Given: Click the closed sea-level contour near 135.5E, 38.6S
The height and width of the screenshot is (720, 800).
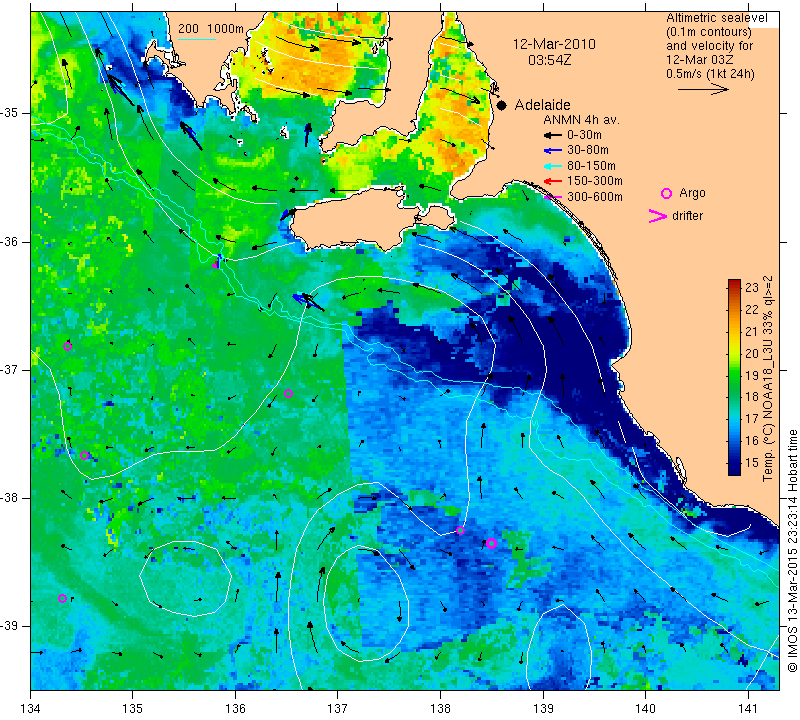Looking at the screenshot, I should pos(186,578).
